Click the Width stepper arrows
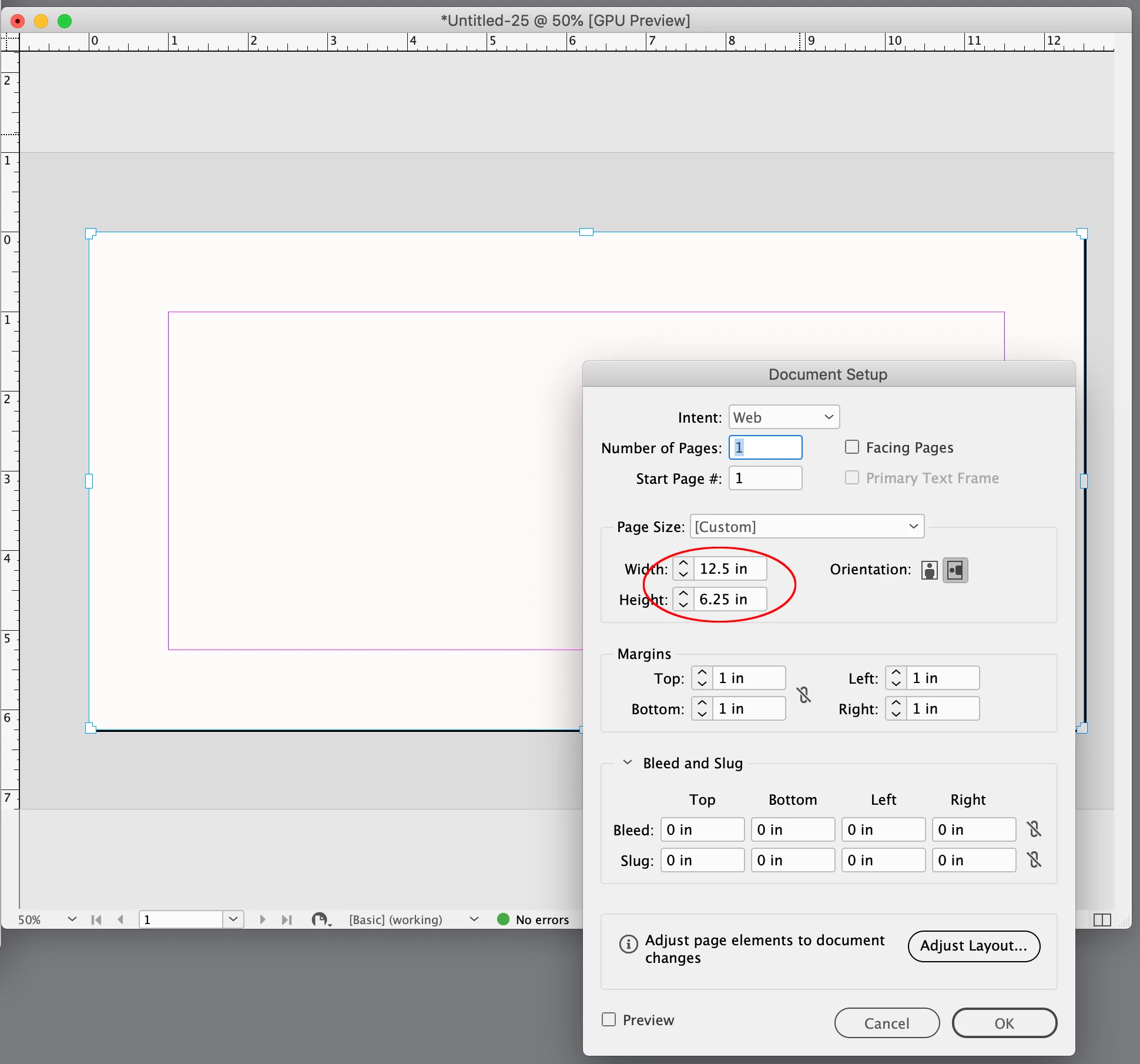The image size is (1140, 1064). point(683,568)
